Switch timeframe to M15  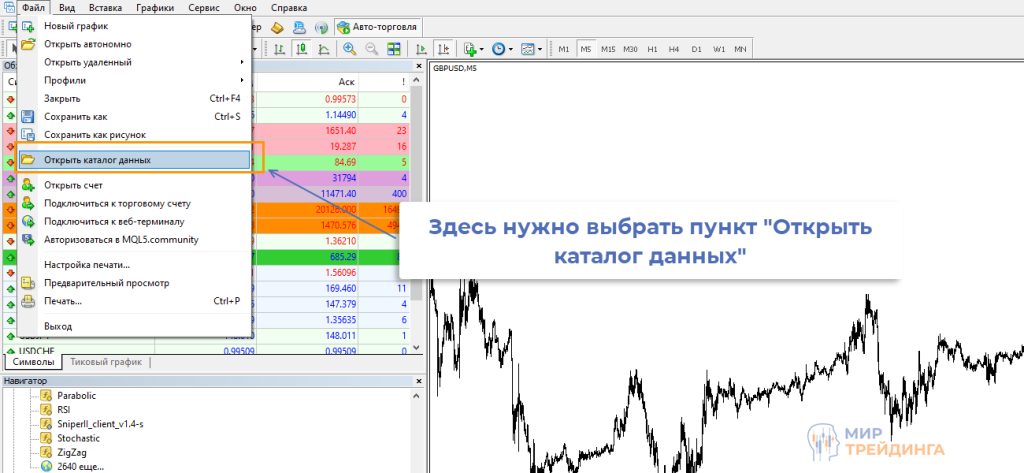click(x=608, y=48)
